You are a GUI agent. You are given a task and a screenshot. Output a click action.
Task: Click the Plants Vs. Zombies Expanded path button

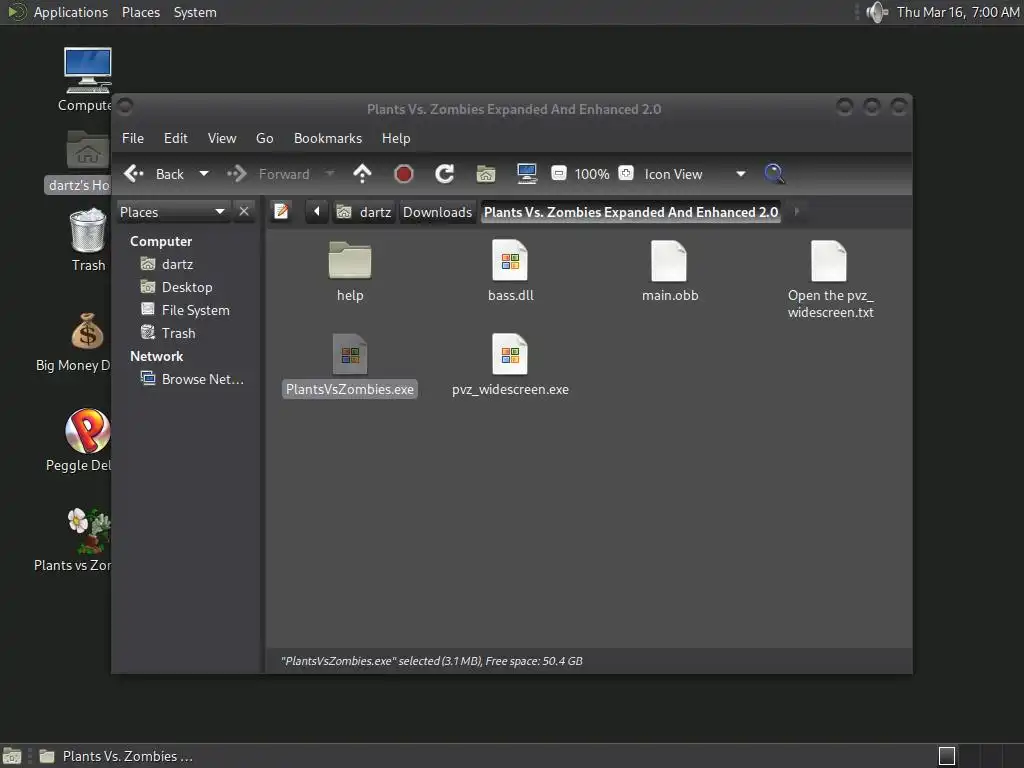[631, 212]
